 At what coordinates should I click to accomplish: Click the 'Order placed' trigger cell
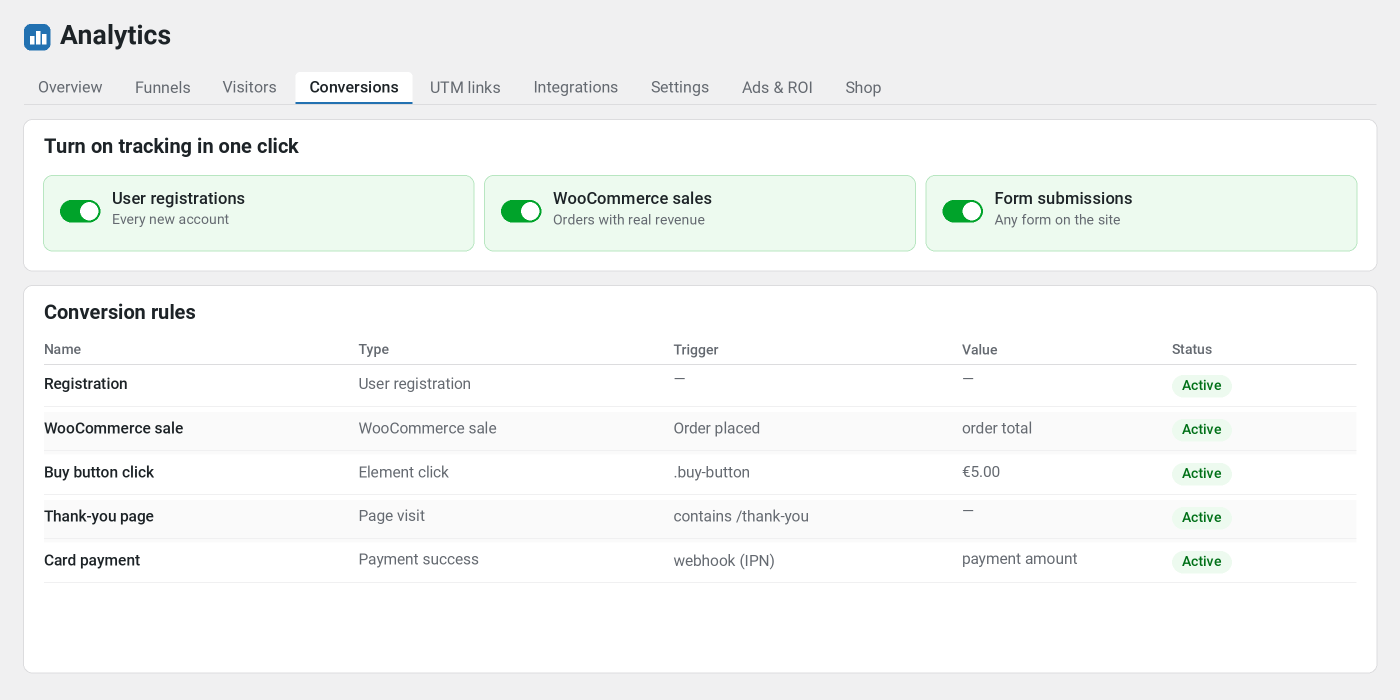[717, 428]
